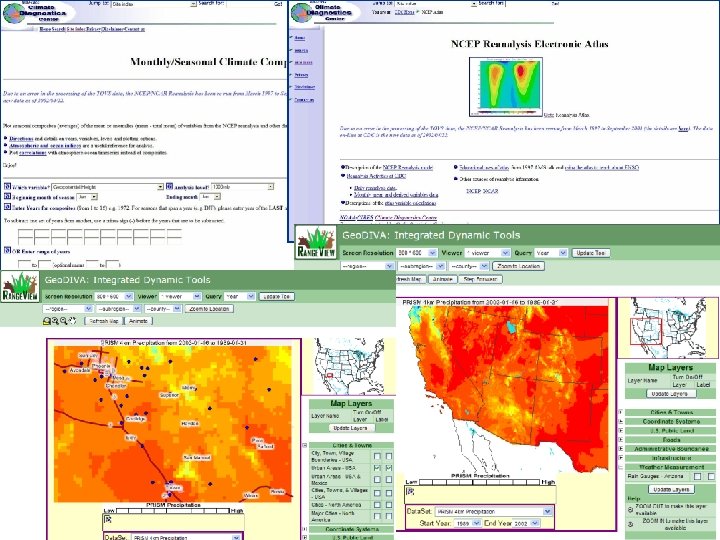Toggle City, Town, Village Boundaries layer checkbox
The image size is (720, 540).
pos(377,456)
